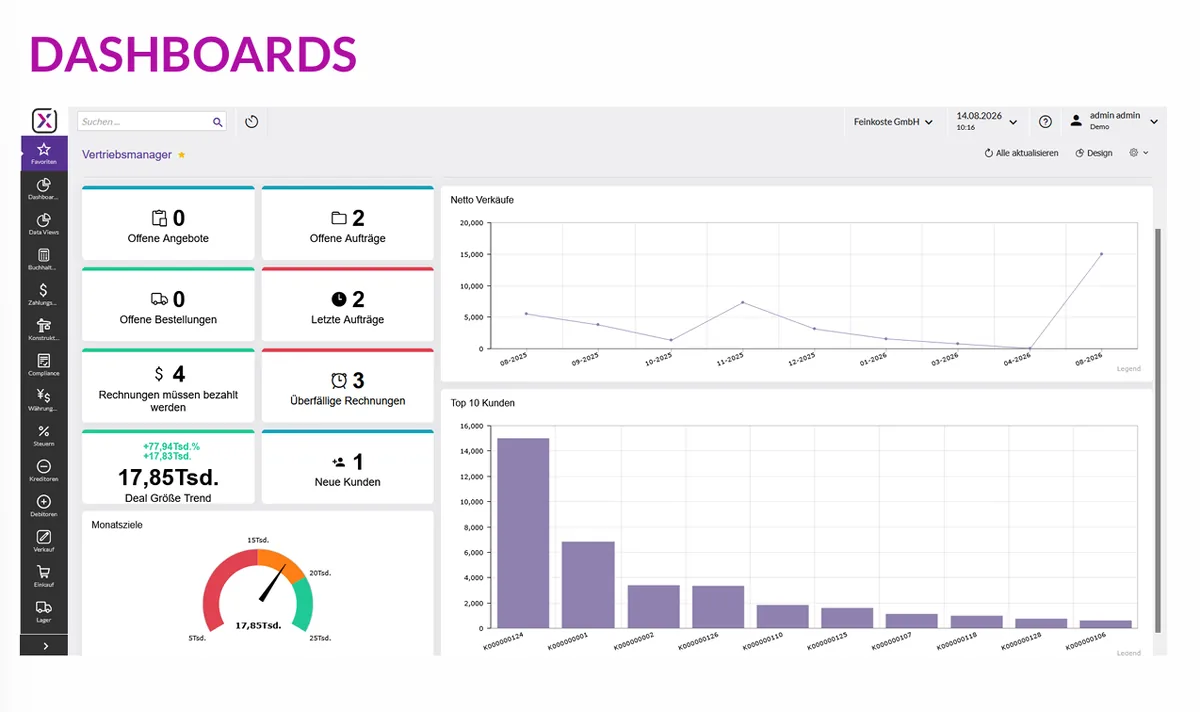Screen dimensions: 1200x712
Task: Click the green segment of Monatsziele gauge
Action: 302,603
